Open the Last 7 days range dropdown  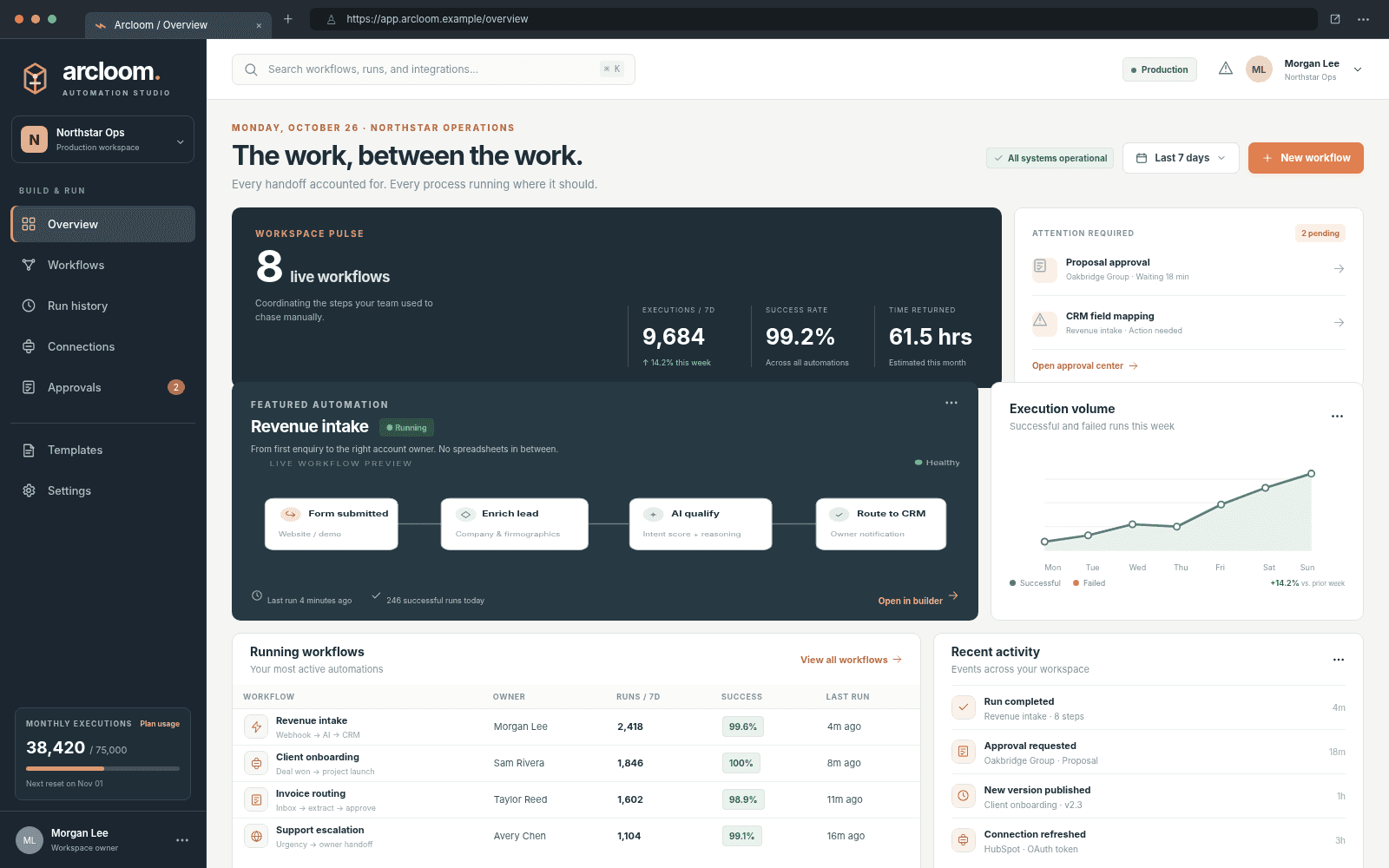click(1181, 158)
